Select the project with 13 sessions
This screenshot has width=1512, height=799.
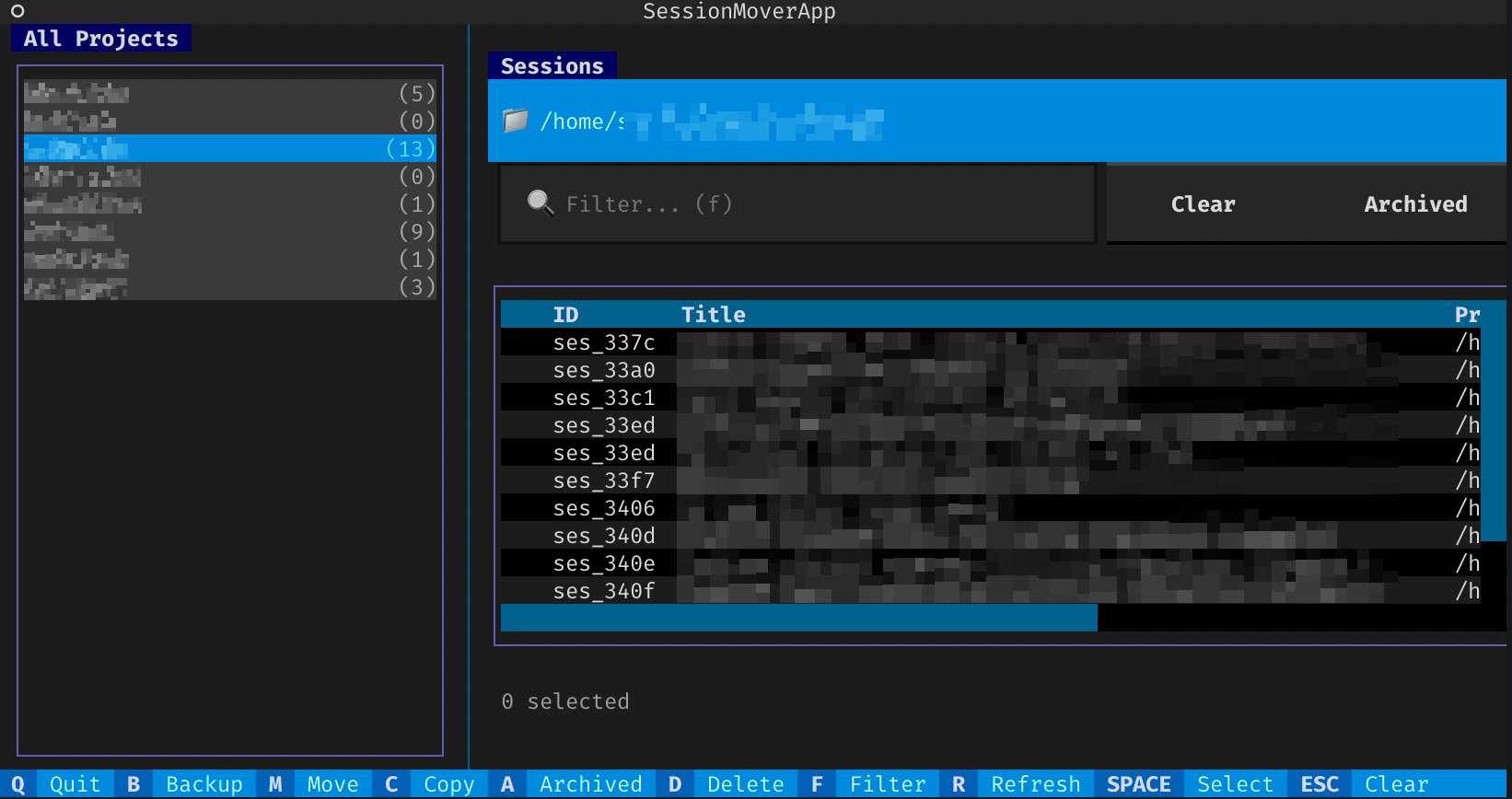[x=229, y=148]
